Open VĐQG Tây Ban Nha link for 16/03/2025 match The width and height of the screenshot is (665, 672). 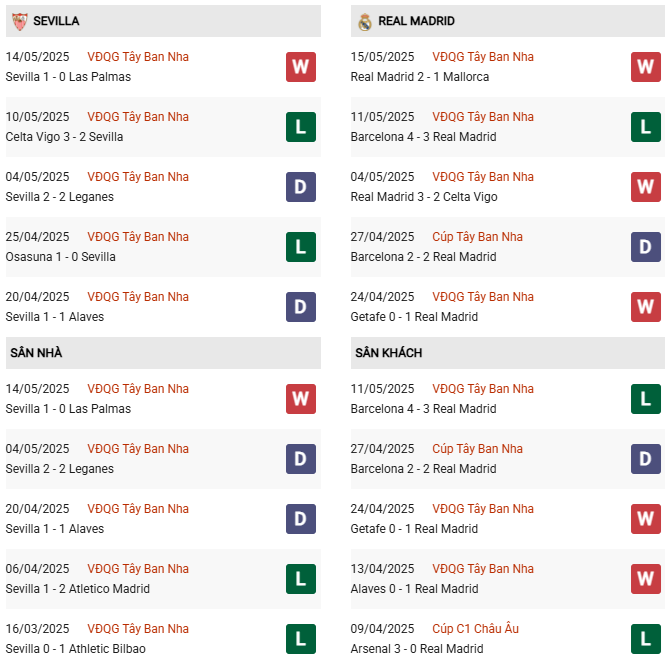coord(138,629)
